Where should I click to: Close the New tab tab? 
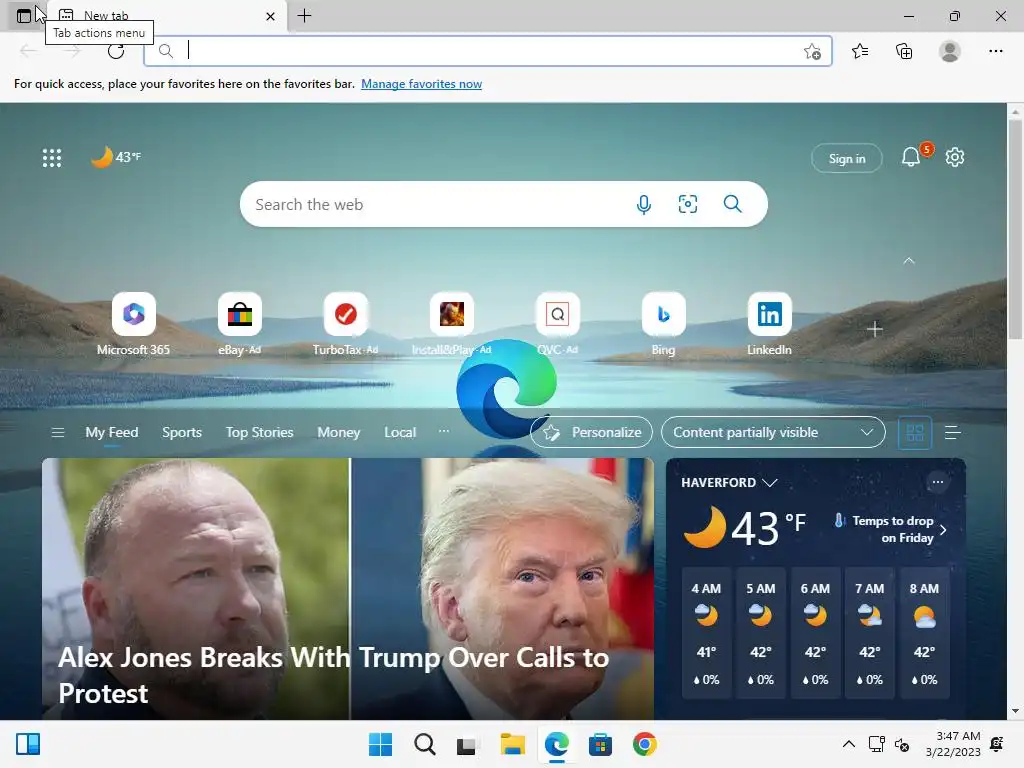[x=270, y=16]
